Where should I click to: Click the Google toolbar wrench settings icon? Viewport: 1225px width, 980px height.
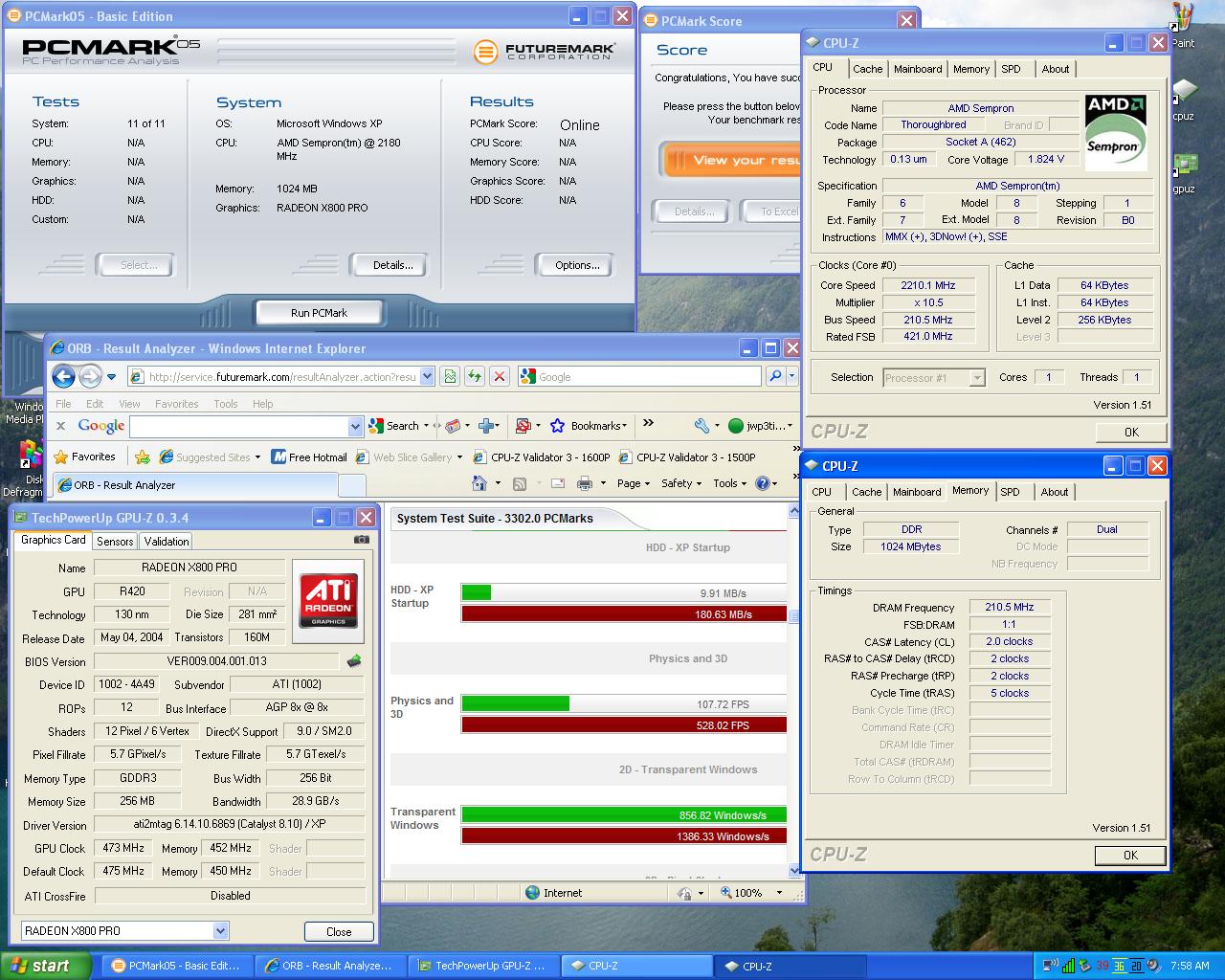pyautogui.click(x=702, y=426)
